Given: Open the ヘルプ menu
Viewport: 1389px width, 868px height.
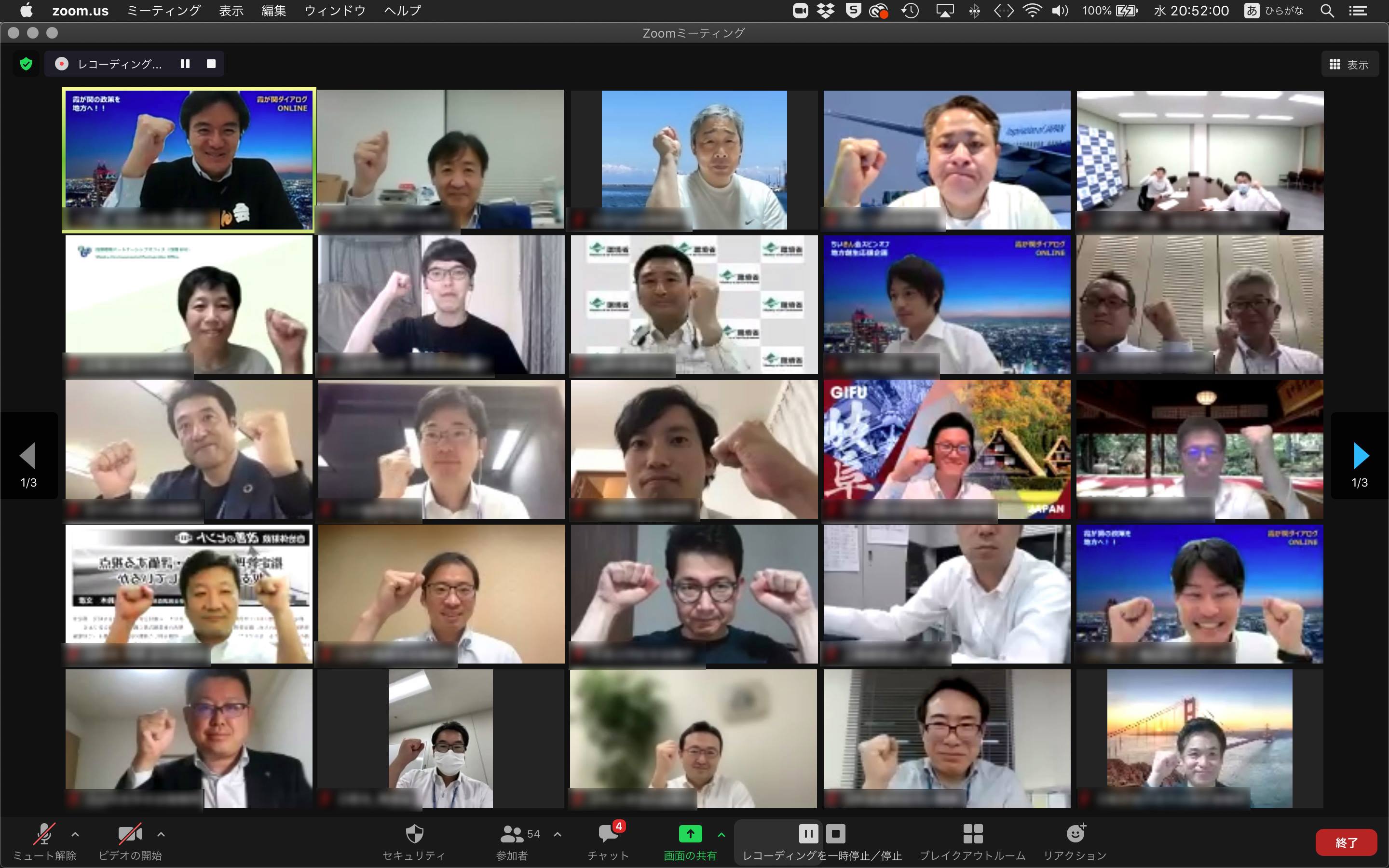Looking at the screenshot, I should pyautogui.click(x=402, y=10).
